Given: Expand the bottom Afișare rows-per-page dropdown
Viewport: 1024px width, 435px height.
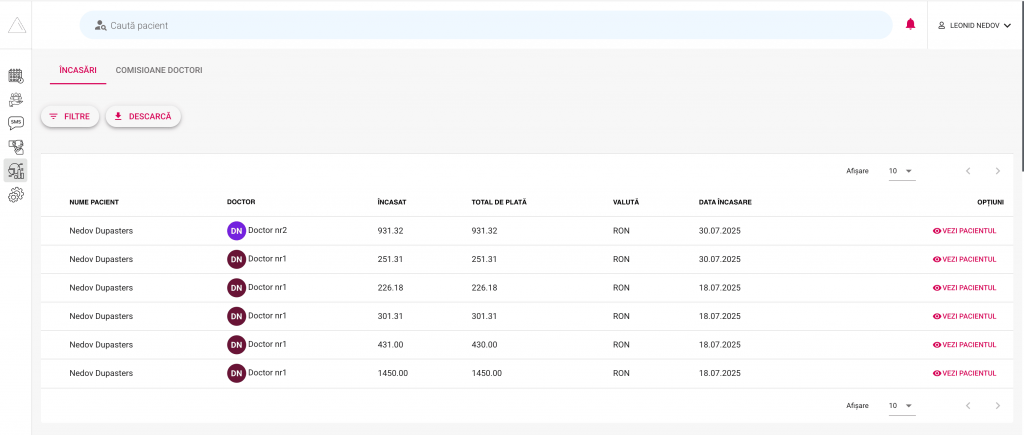Looking at the screenshot, I should 901,406.
